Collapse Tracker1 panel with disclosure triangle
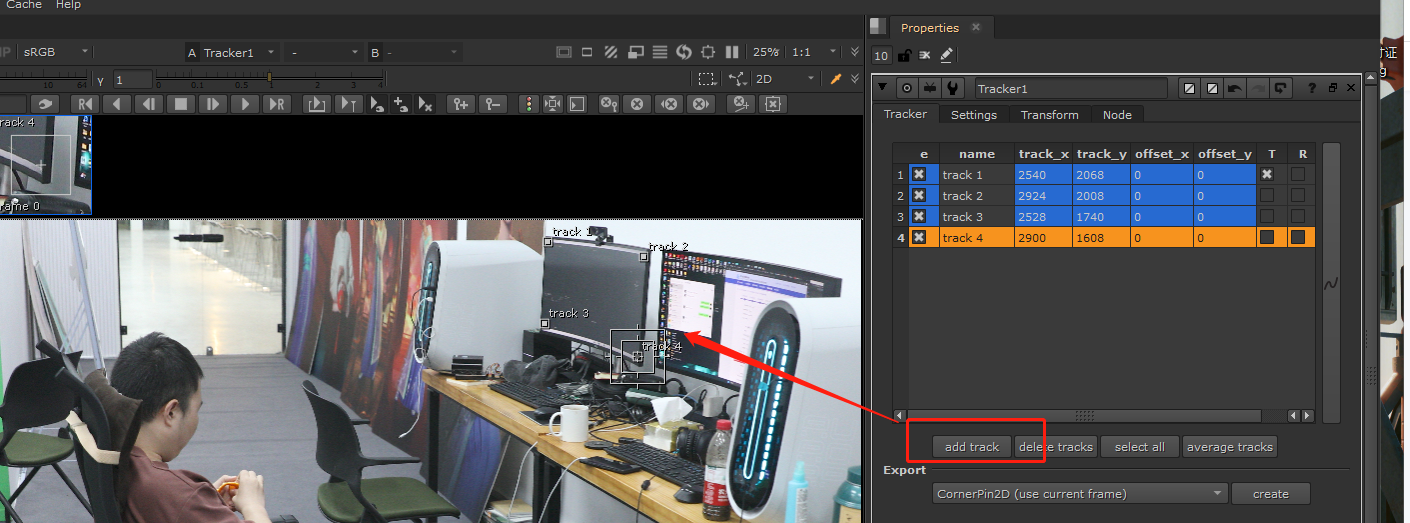Viewport: 1410px width, 523px height. [x=883, y=88]
